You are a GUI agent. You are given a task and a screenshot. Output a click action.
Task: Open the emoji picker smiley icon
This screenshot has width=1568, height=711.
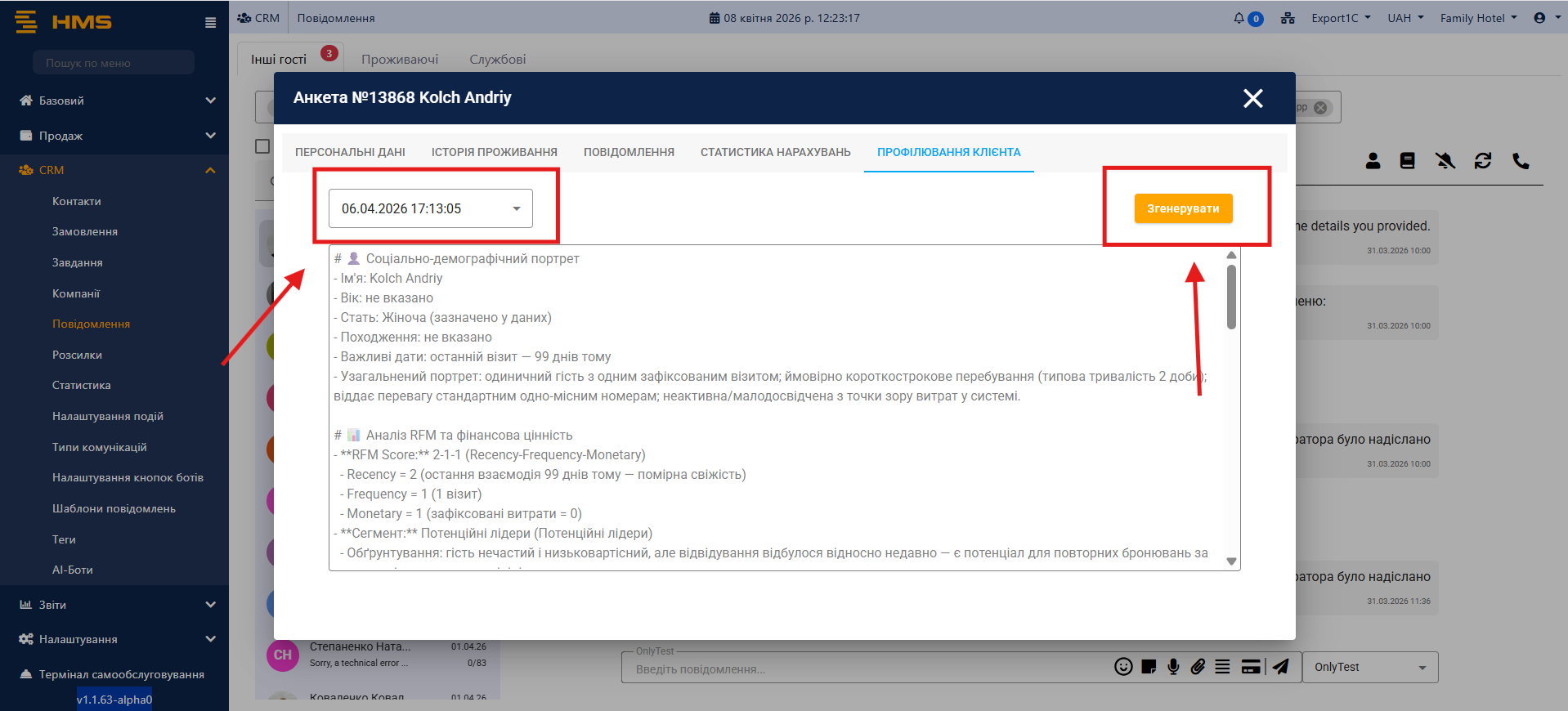tap(1123, 667)
